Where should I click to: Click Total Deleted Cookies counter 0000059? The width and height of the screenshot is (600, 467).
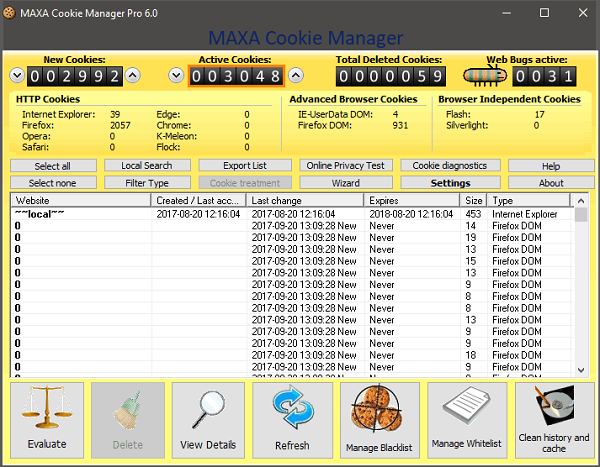[391, 76]
